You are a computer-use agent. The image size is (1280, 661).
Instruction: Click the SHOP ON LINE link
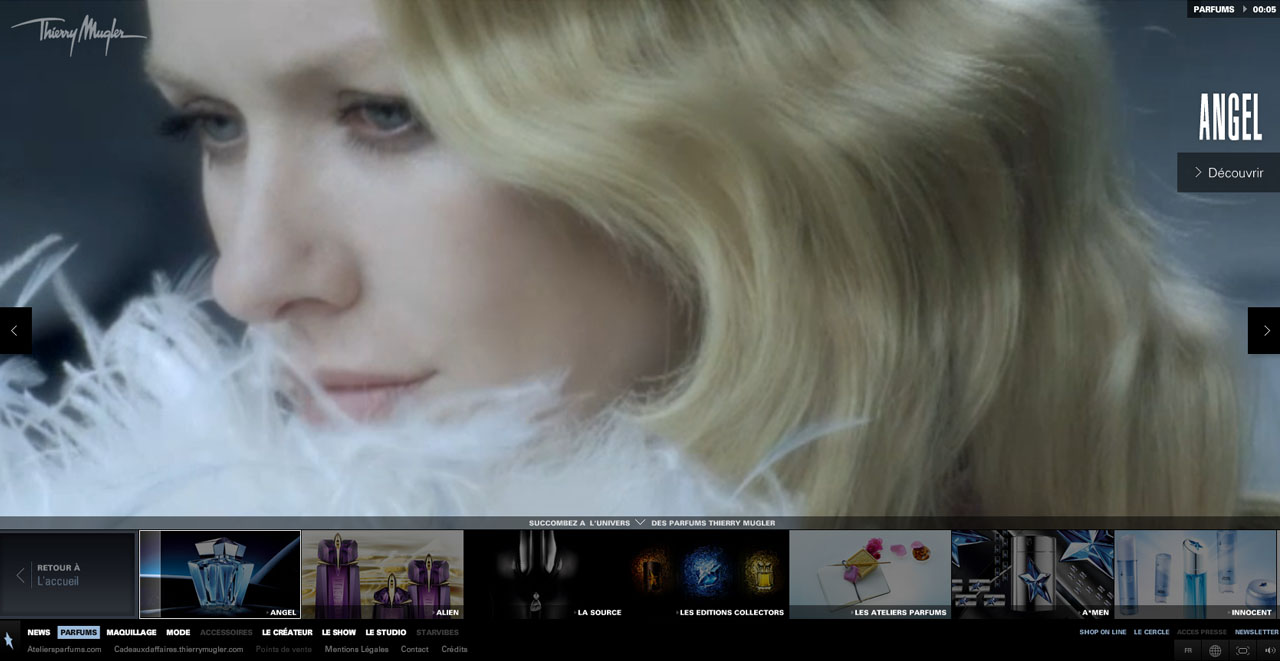pyautogui.click(x=1102, y=632)
